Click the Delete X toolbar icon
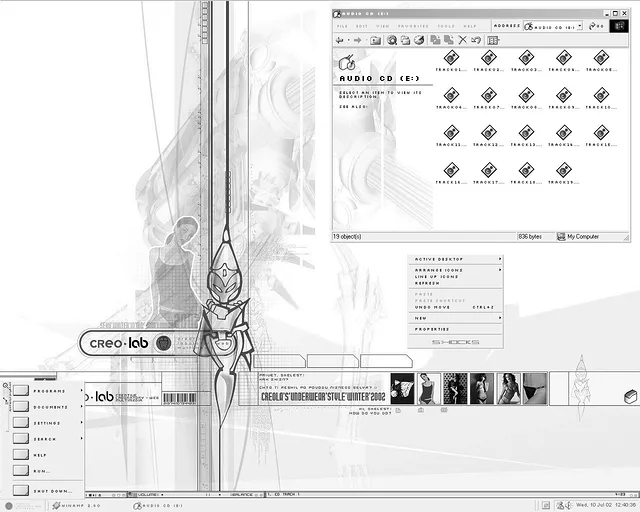Screen dimensions: 640x512 click(x=462, y=40)
